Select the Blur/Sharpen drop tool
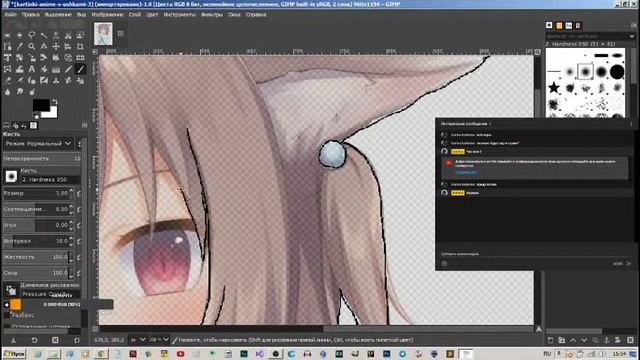Viewport: 640px width, 360px height. coord(7,92)
